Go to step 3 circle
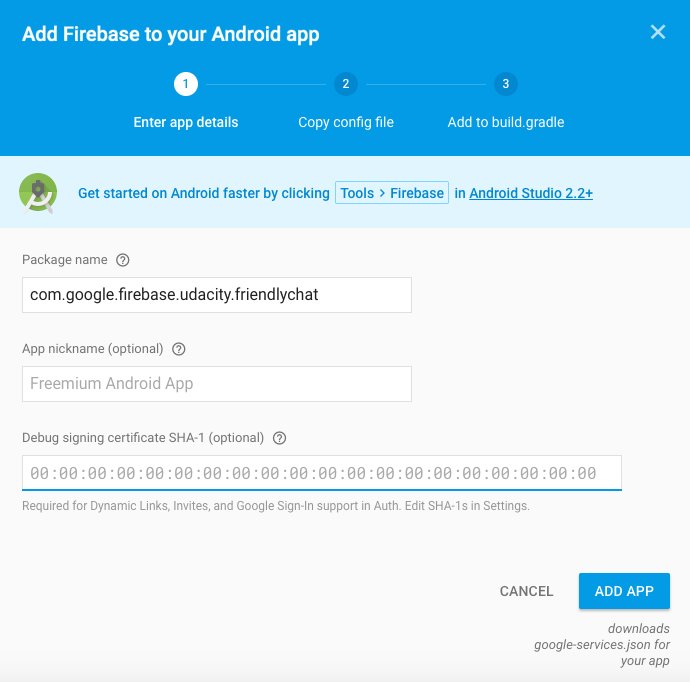 tap(505, 84)
